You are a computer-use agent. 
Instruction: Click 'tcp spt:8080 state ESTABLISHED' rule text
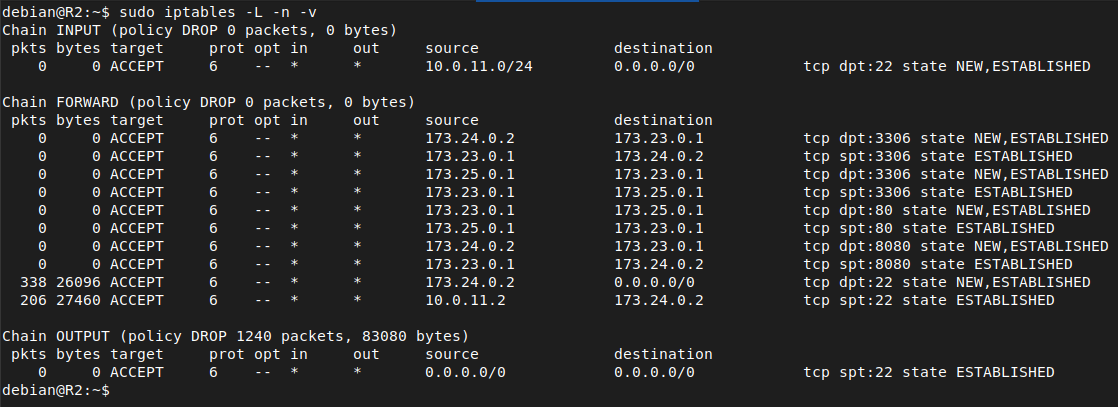pyautogui.click(x=938, y=264)
